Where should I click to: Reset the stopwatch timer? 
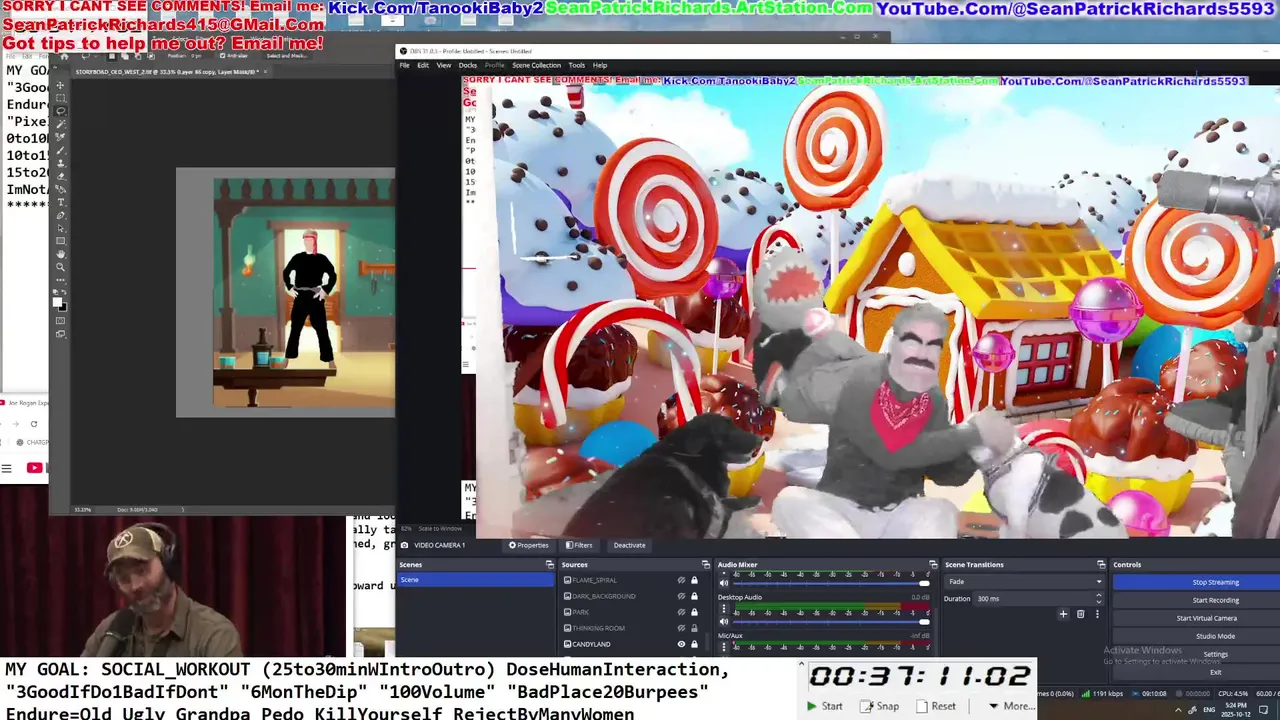936,706
